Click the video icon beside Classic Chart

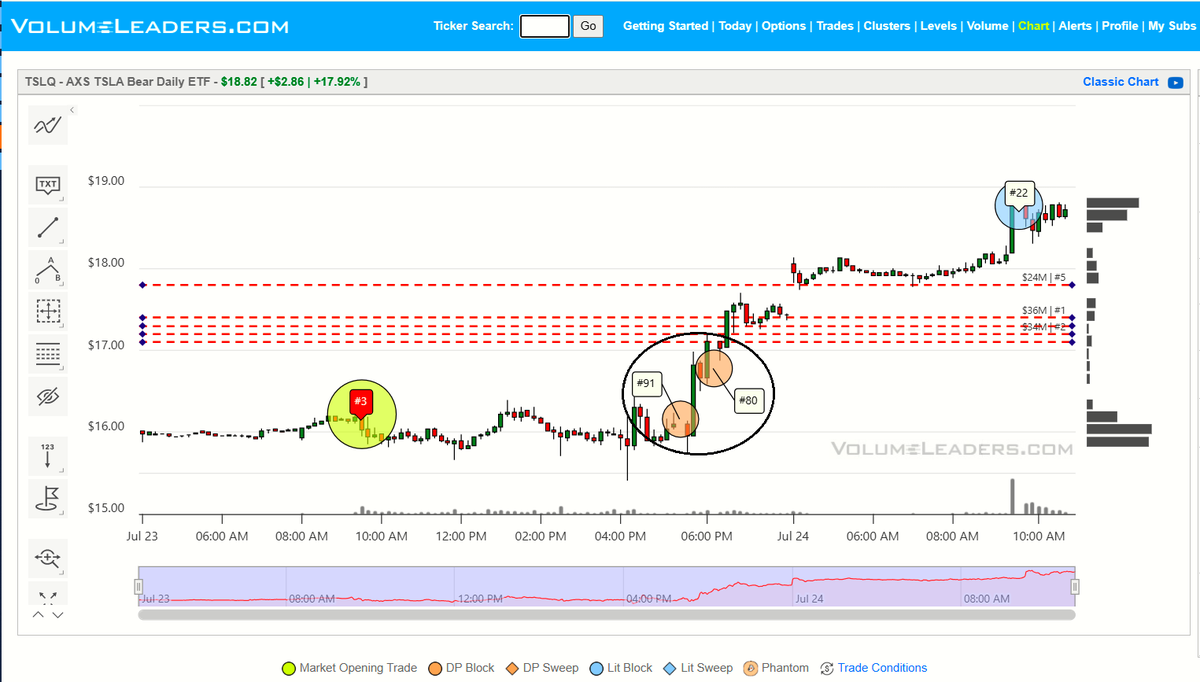(x=1176, y=82)
